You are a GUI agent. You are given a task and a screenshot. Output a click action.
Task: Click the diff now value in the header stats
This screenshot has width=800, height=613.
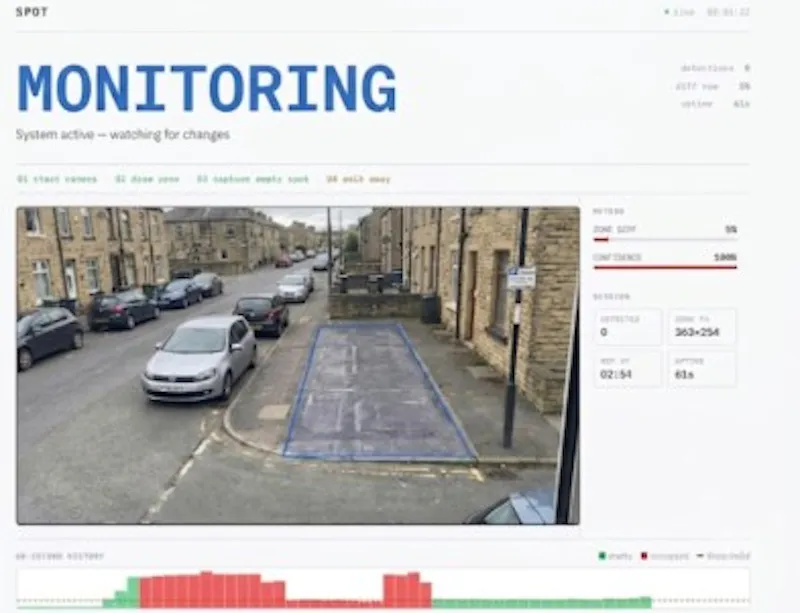(744, 86)
